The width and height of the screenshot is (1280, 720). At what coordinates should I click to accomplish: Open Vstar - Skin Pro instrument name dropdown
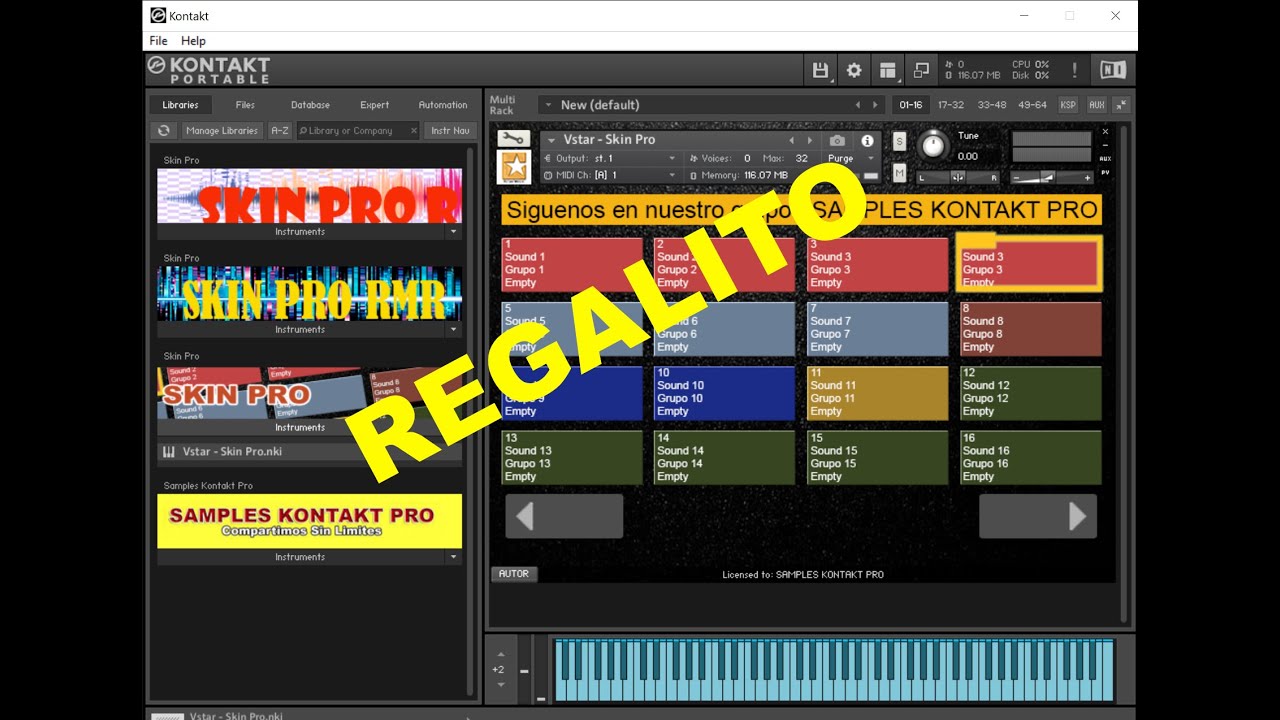point(549,140)
